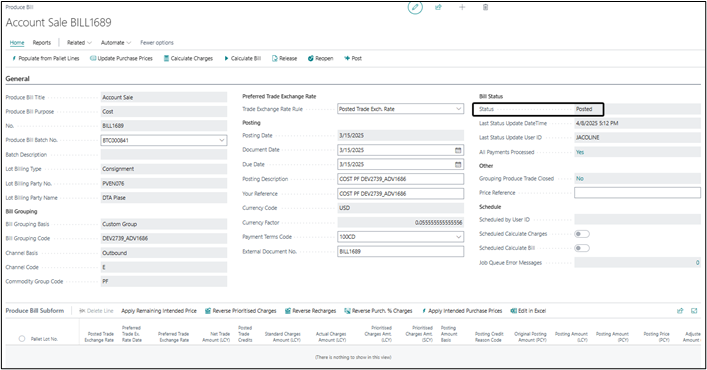
Task: Click the Release action
Action: pyautogui.click(x=284, y=59)
